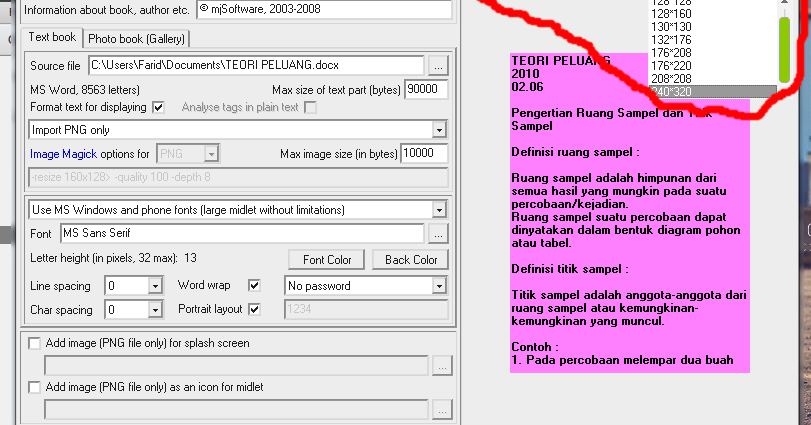The width and height of the screenshot is (811, 425).
Task: Click the green screen-size list scrollbar thumb
Action: [x=785, y=49]
